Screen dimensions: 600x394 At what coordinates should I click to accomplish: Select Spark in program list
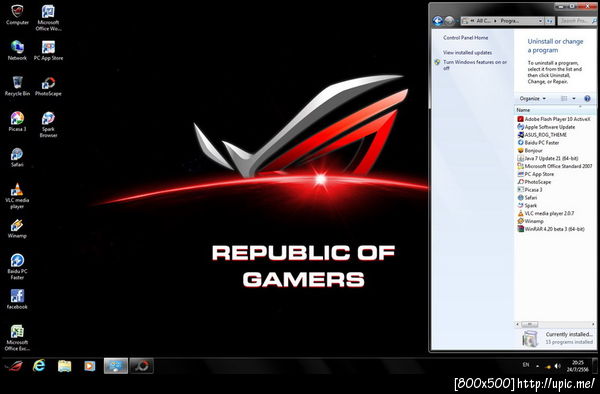(x=527, y=205)
